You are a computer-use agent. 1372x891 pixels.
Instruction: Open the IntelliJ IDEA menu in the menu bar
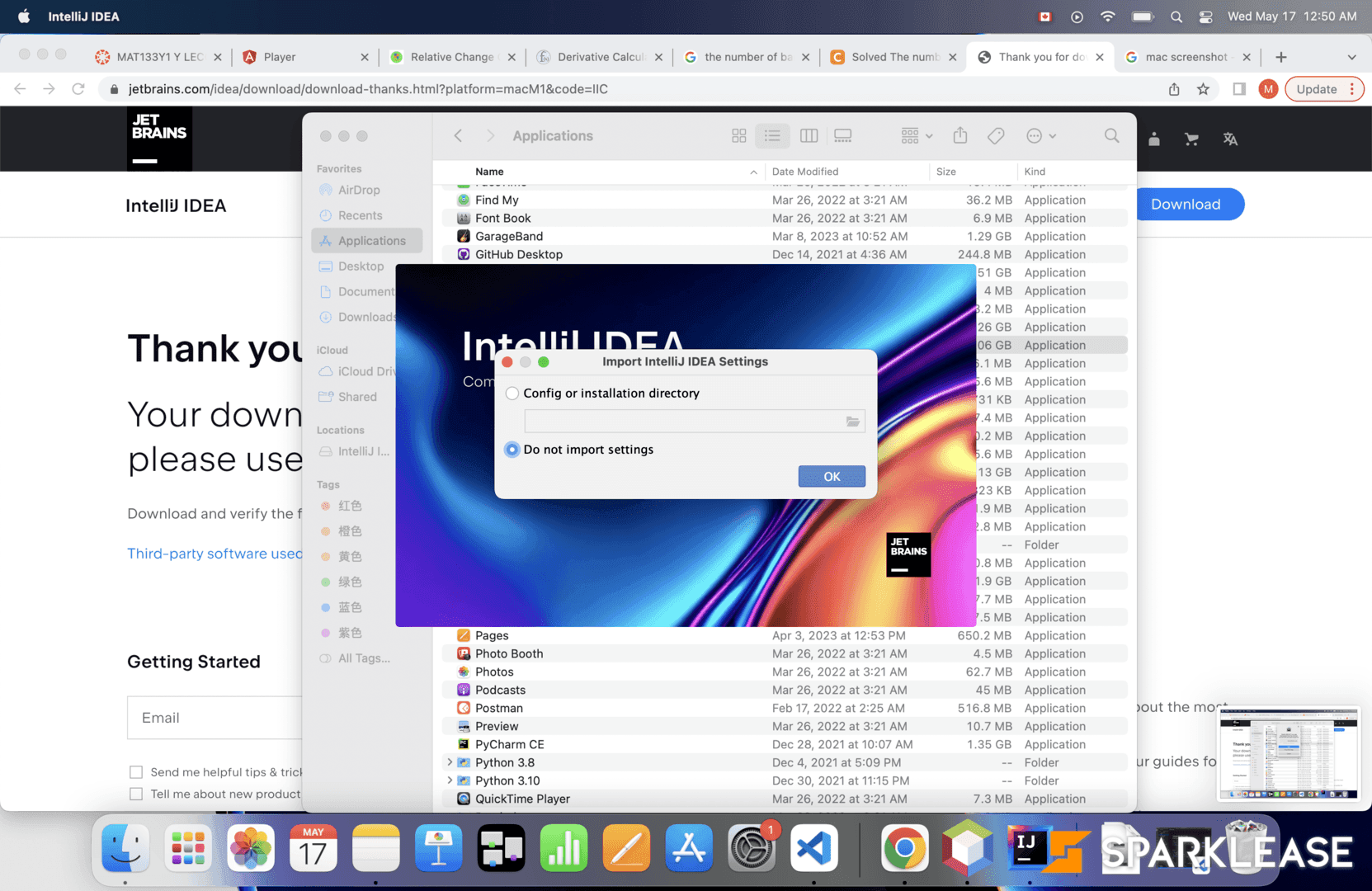[83, 16]
